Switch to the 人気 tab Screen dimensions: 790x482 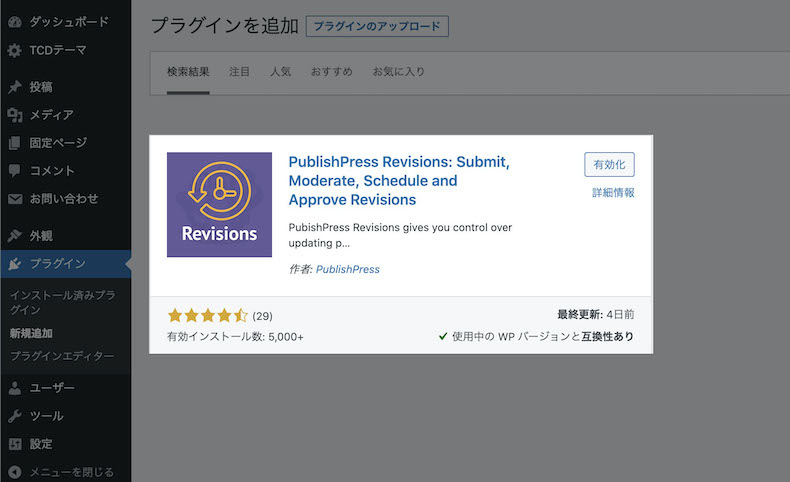point(280,72)
